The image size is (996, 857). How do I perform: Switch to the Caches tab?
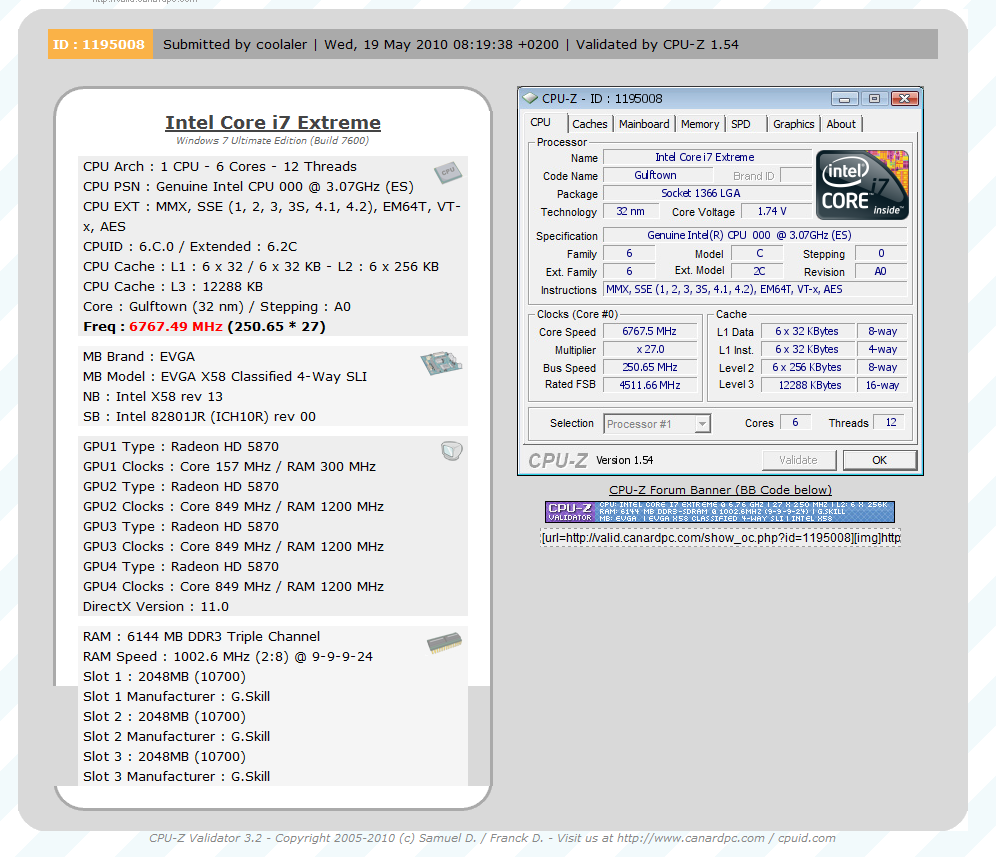pyautogui.click(x=589, y=124)
